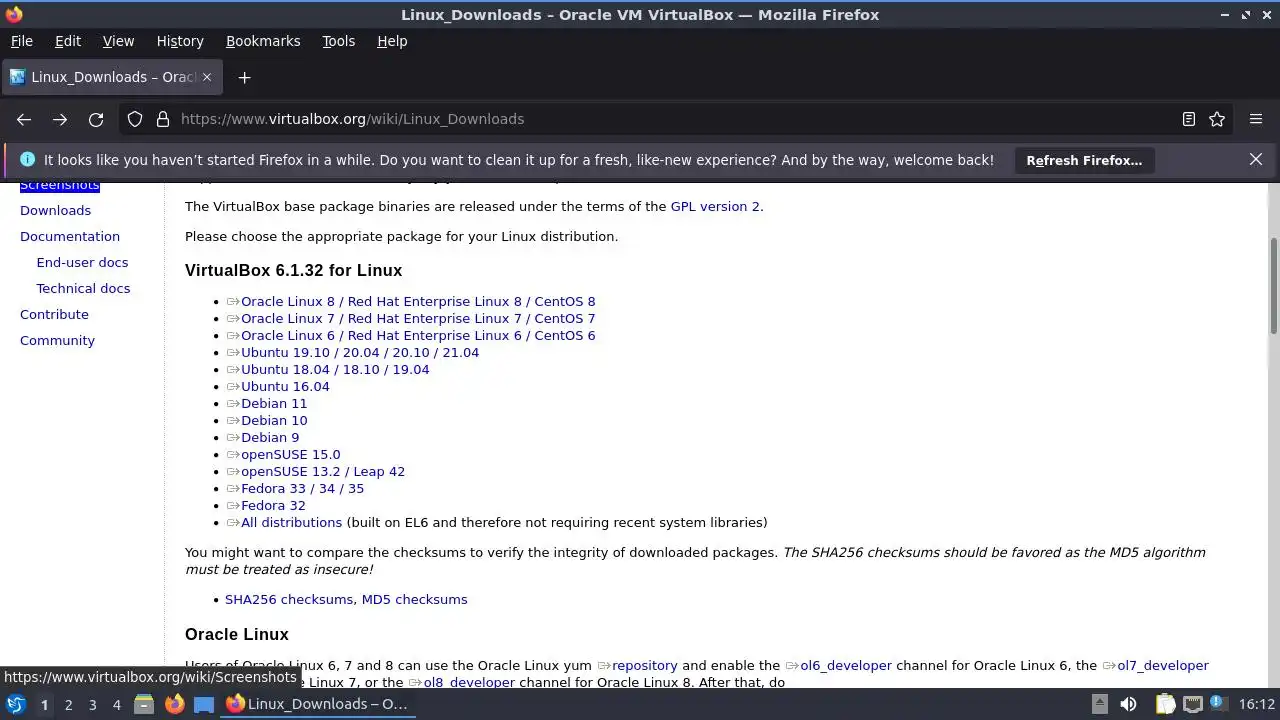
Task: Show site info via the padlock icon
Action: coord(163,119)
